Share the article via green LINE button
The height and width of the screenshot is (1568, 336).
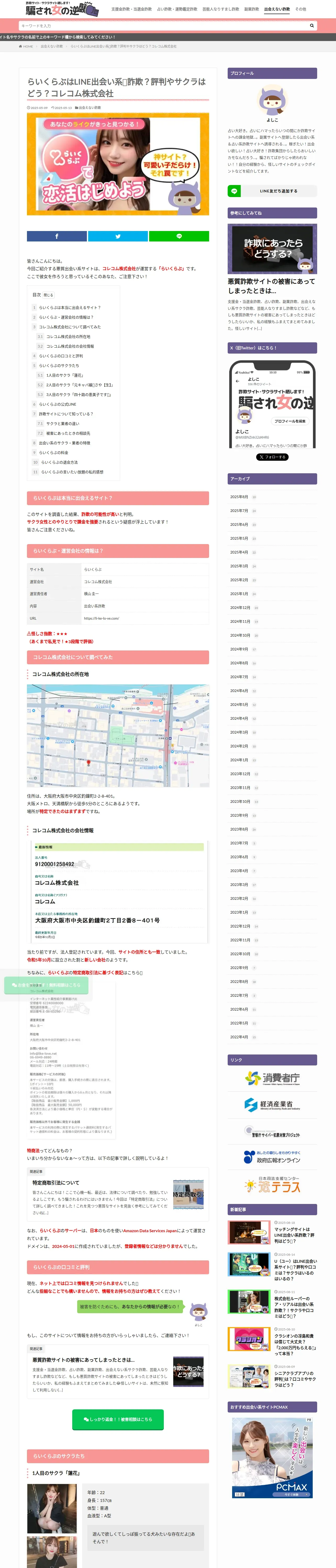point(179,236)
